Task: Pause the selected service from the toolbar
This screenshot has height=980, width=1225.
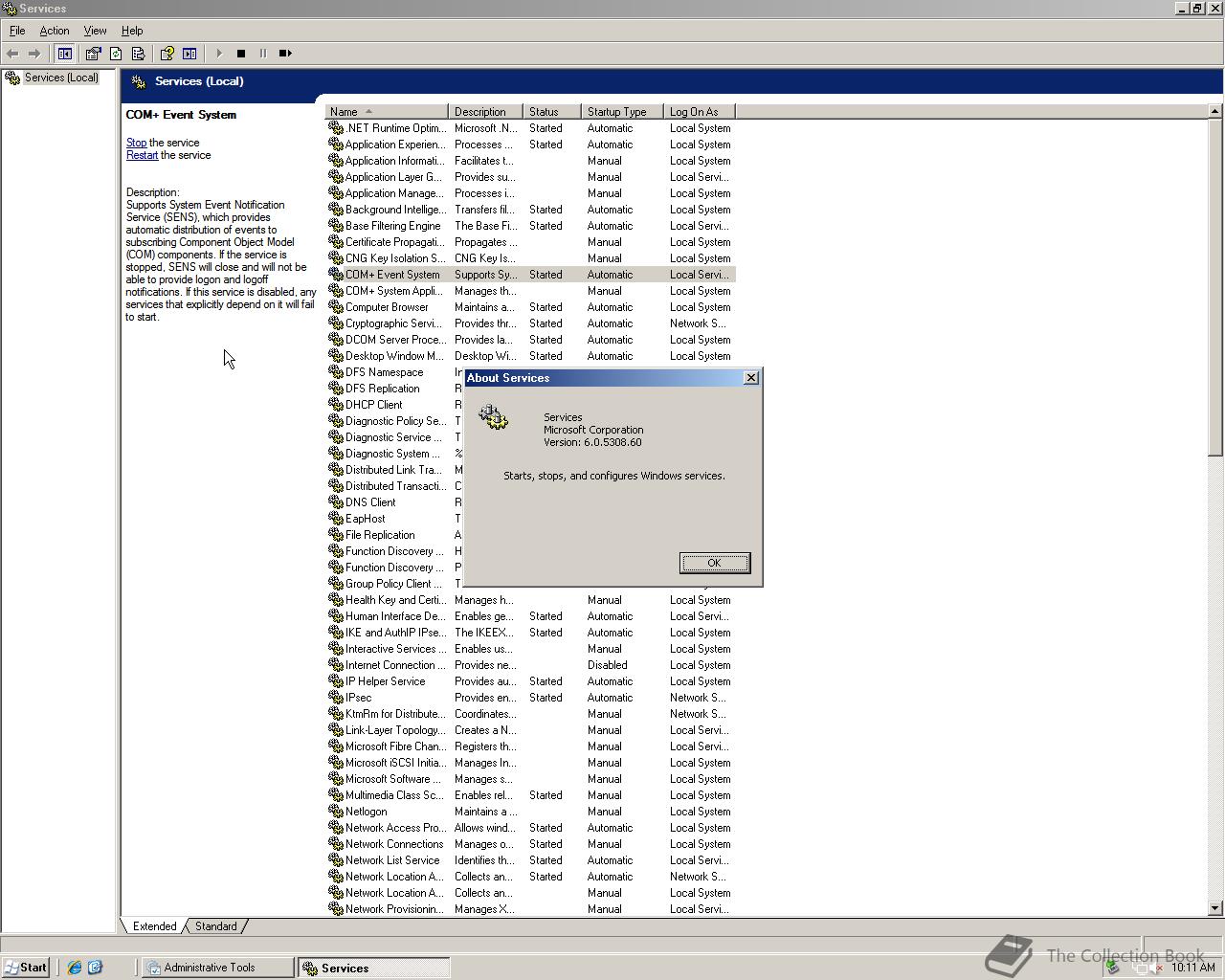Action: tap(263, 54)
